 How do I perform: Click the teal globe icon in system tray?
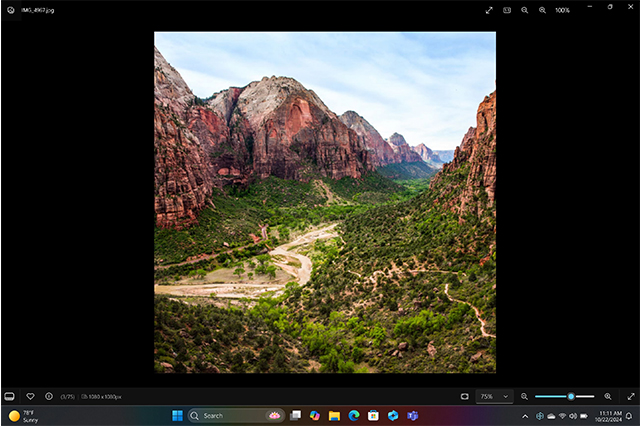pyautogui.click(x=540, y=416)
